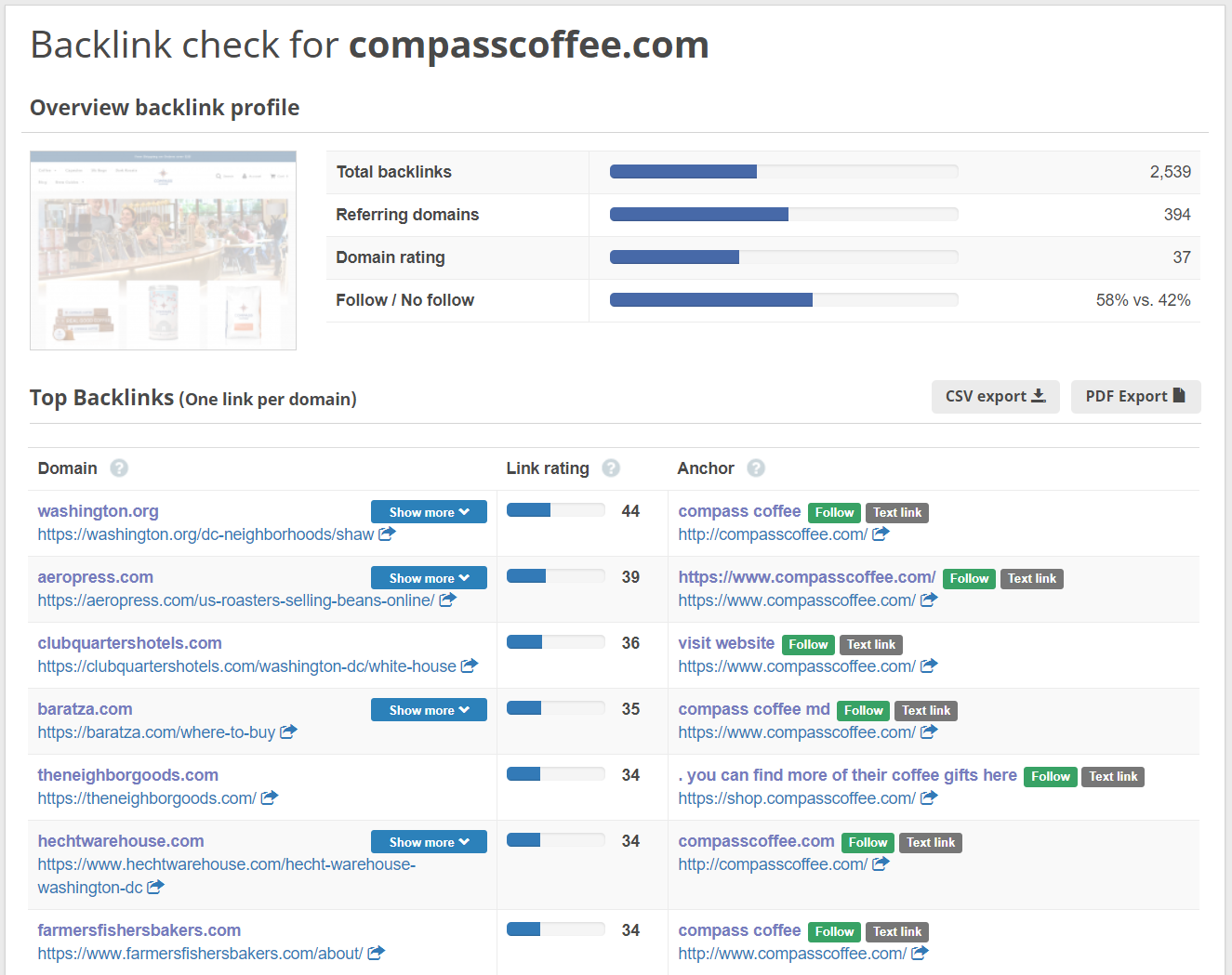Select the '58% vs. 42%' value
This screenshot has width=1232, height=975.
point(1143,299)
